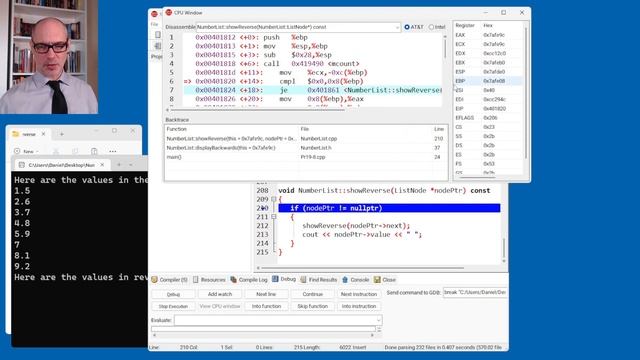Screen dimensions: 640x360
Task: Select the displayBackwards backtrace row
Action: point(305,148)
